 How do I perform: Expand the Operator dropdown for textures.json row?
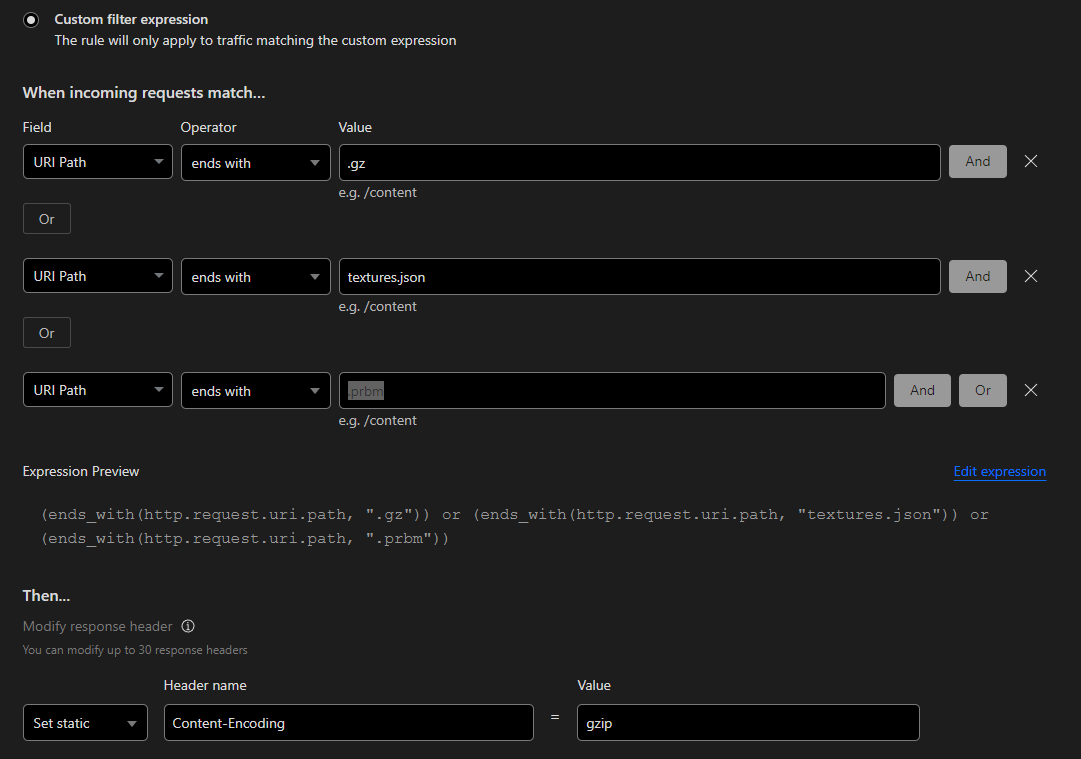click(x=255, y=277)
